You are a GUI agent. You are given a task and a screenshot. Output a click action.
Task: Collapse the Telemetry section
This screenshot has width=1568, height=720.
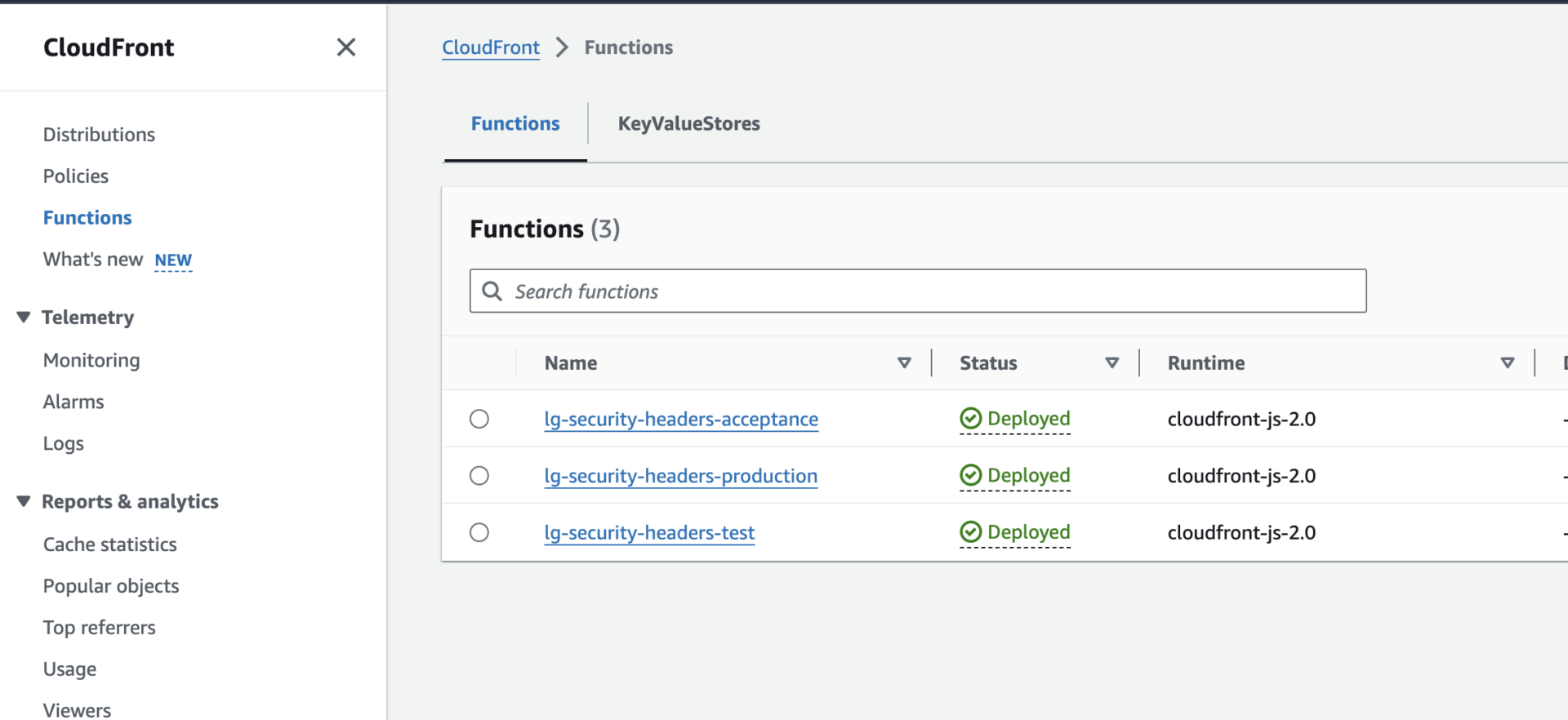click(24, 317)
